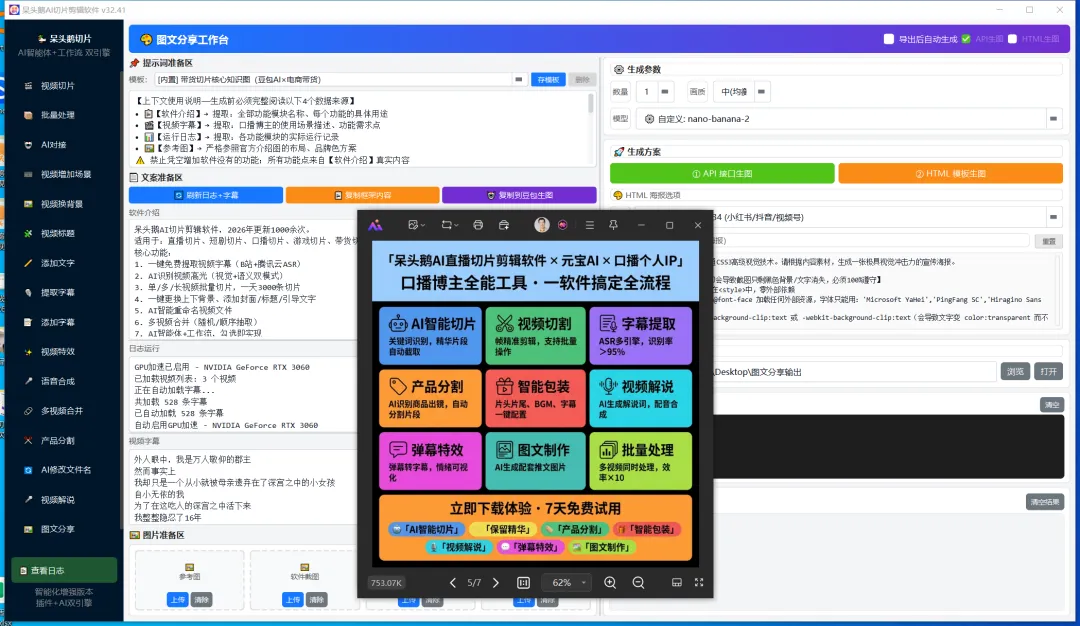Screen dimensions: 1080x626
Task: Open the 数量 dropdown
Action: click(x=665, y=92)
